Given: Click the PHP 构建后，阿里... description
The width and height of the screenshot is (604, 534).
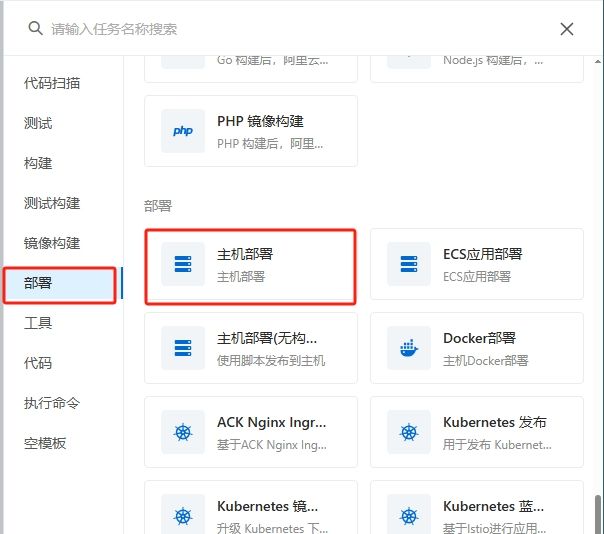Looking at the screenshot, I should (270, 144).
